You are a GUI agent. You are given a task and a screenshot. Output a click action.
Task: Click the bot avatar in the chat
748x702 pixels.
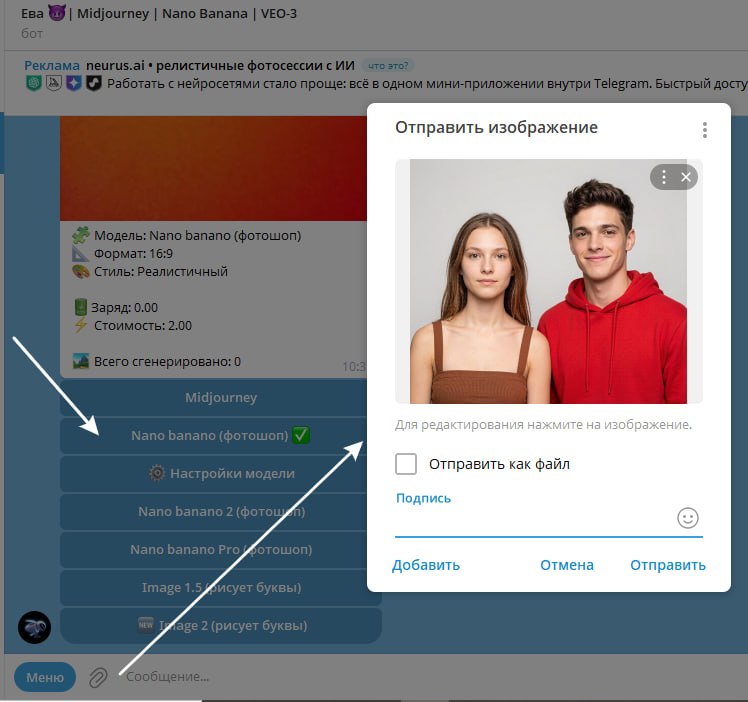point(34,627)
